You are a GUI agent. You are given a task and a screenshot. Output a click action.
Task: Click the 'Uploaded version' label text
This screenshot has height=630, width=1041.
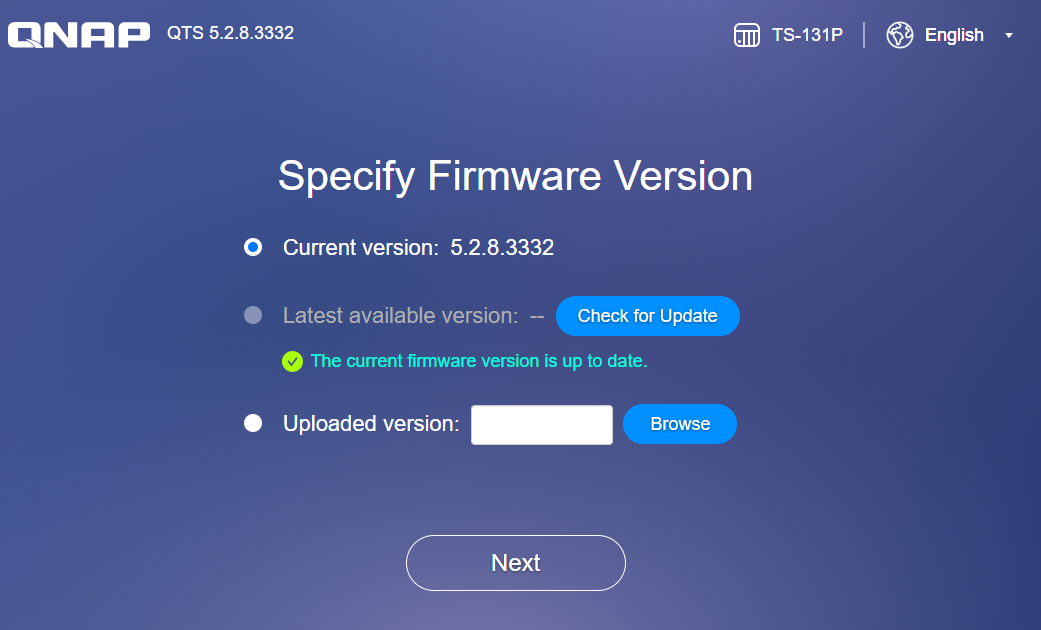click(x=371, y=424)
